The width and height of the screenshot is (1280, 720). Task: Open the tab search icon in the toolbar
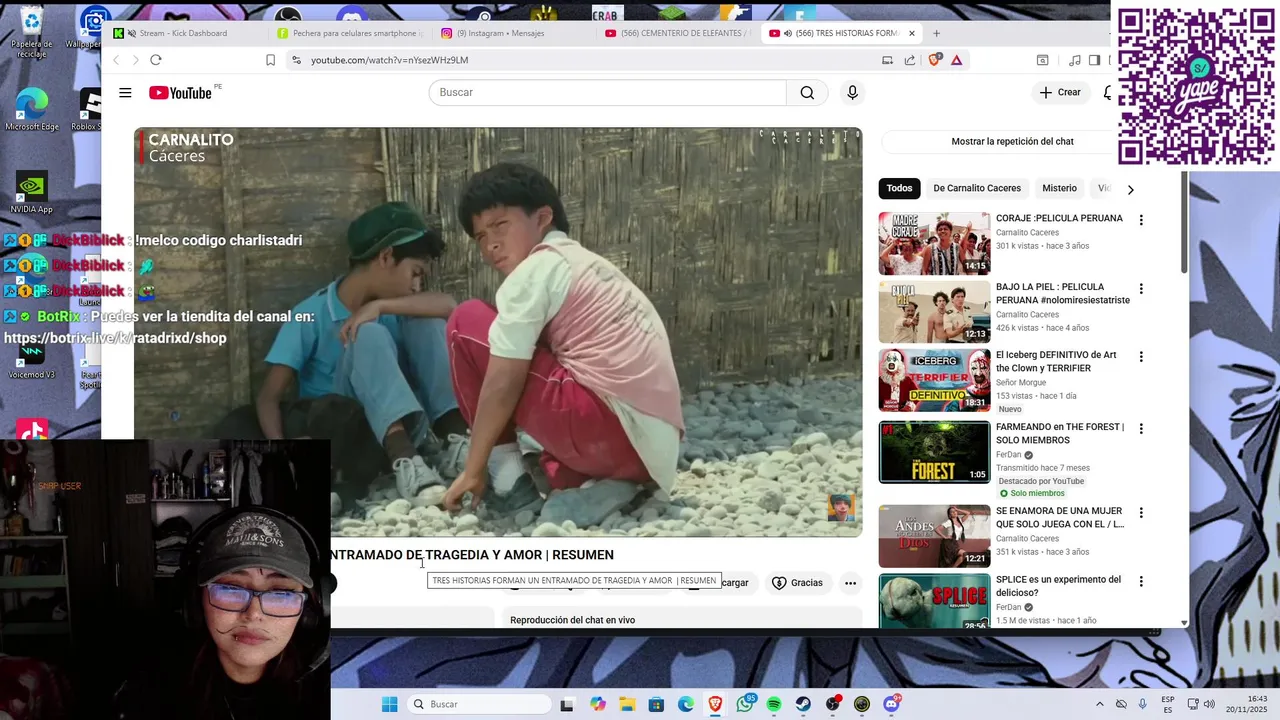[1042, 60]
